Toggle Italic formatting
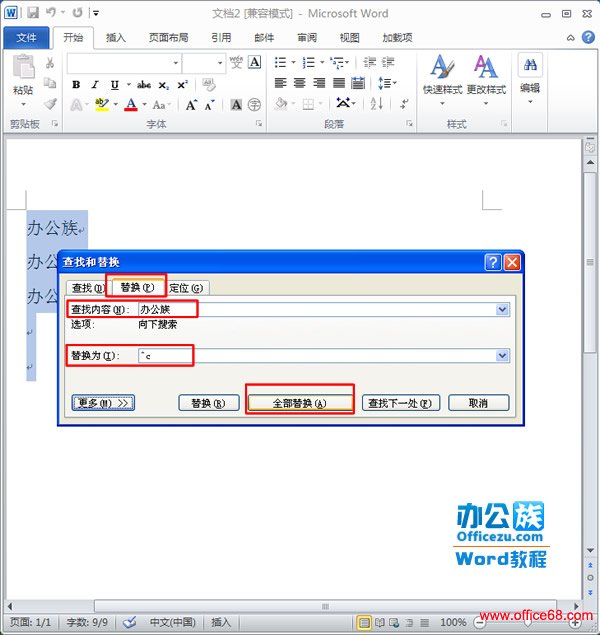600x635 pixels. (95, 85)
